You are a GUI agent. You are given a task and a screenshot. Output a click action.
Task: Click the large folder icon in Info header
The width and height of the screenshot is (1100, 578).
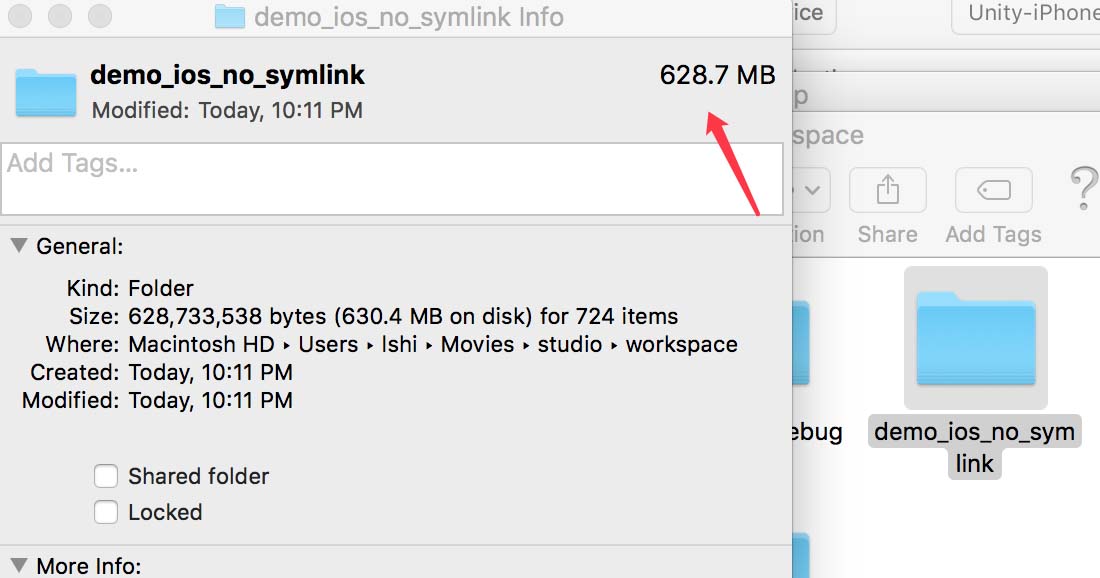point(46,92)
